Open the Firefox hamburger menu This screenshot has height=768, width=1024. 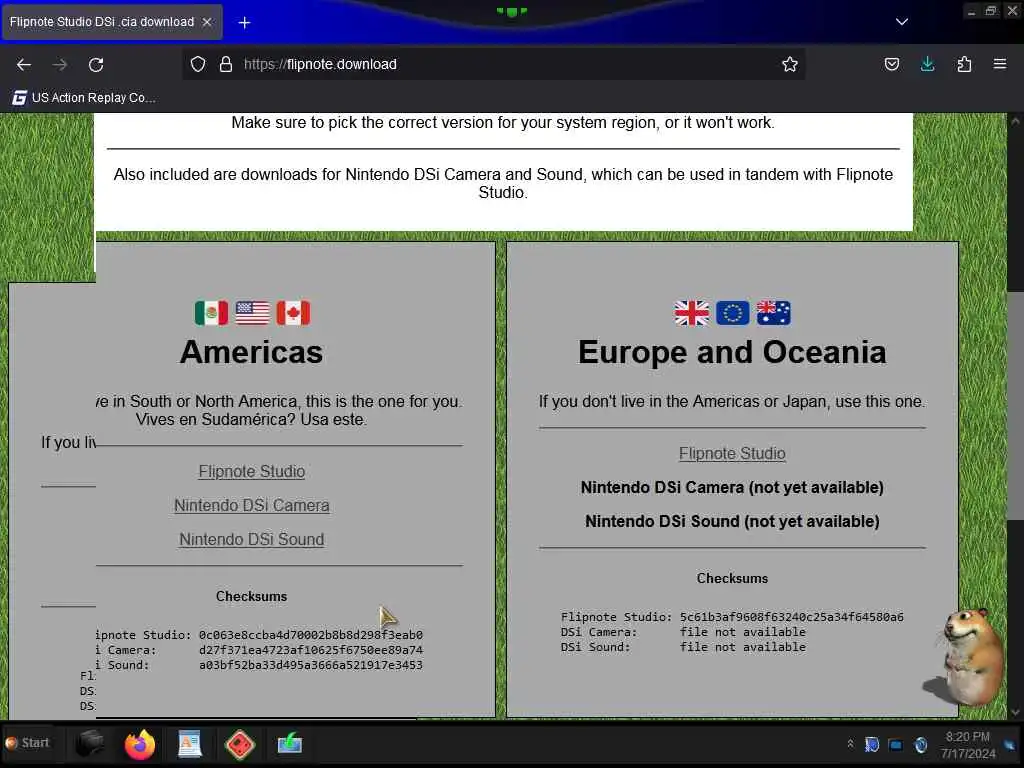pos(999,64)
